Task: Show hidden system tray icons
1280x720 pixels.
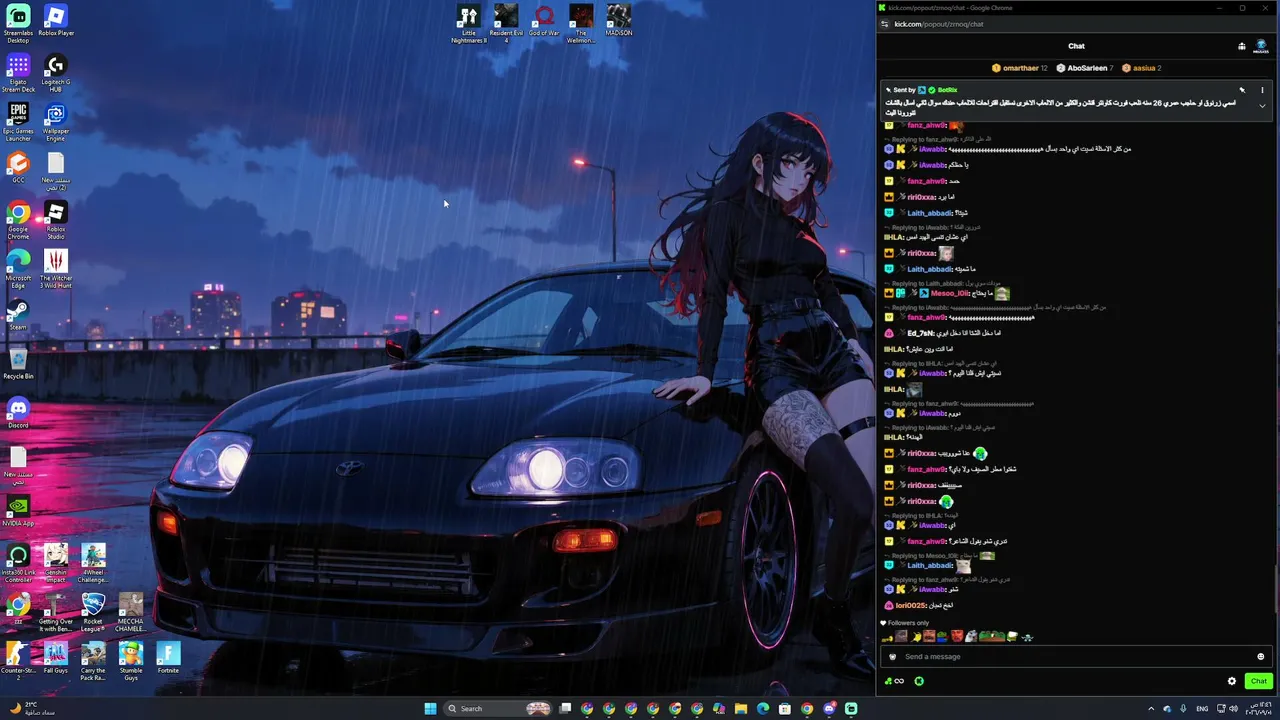Action: (x=1150, y=709)
